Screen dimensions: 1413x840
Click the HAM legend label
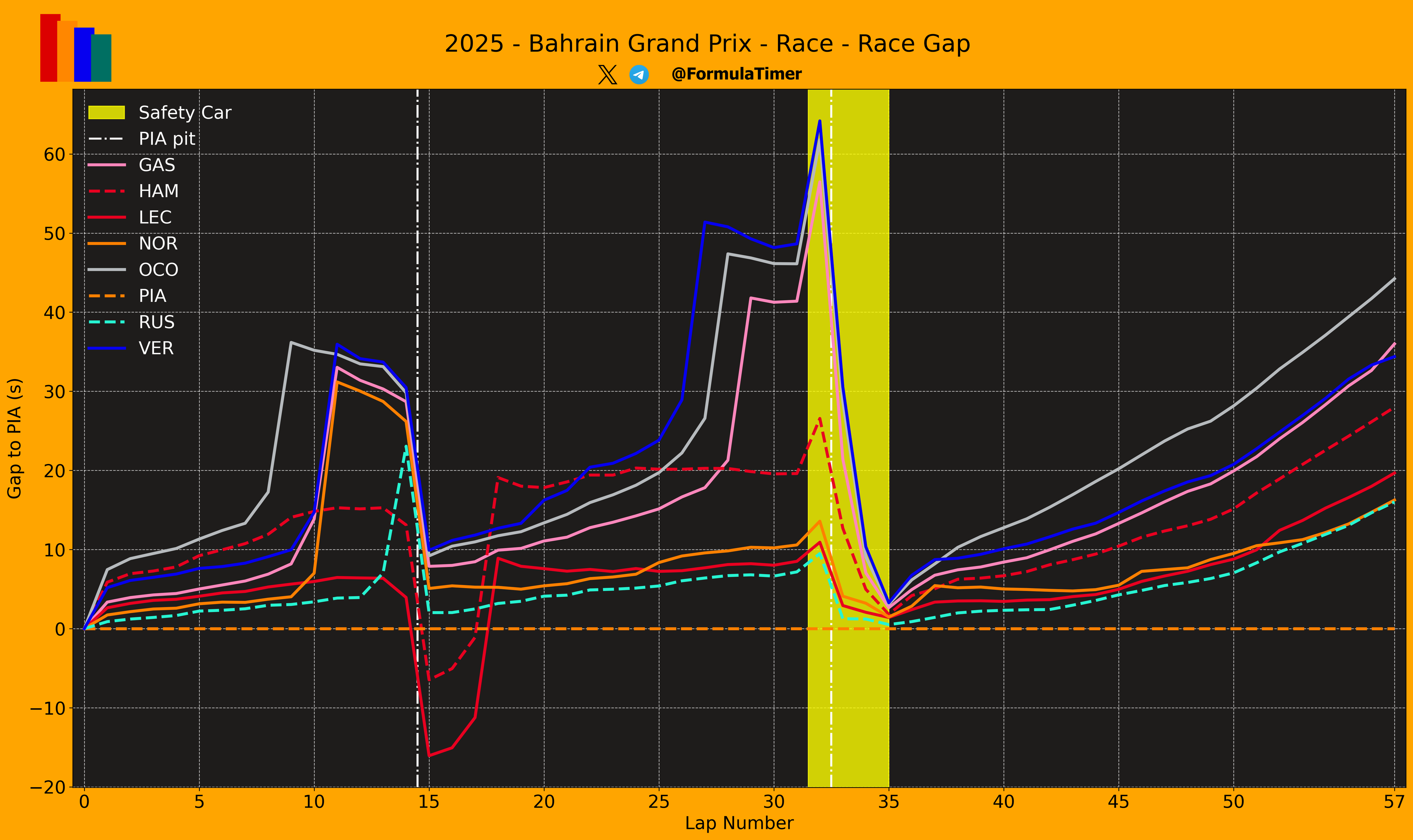point(158,191)
